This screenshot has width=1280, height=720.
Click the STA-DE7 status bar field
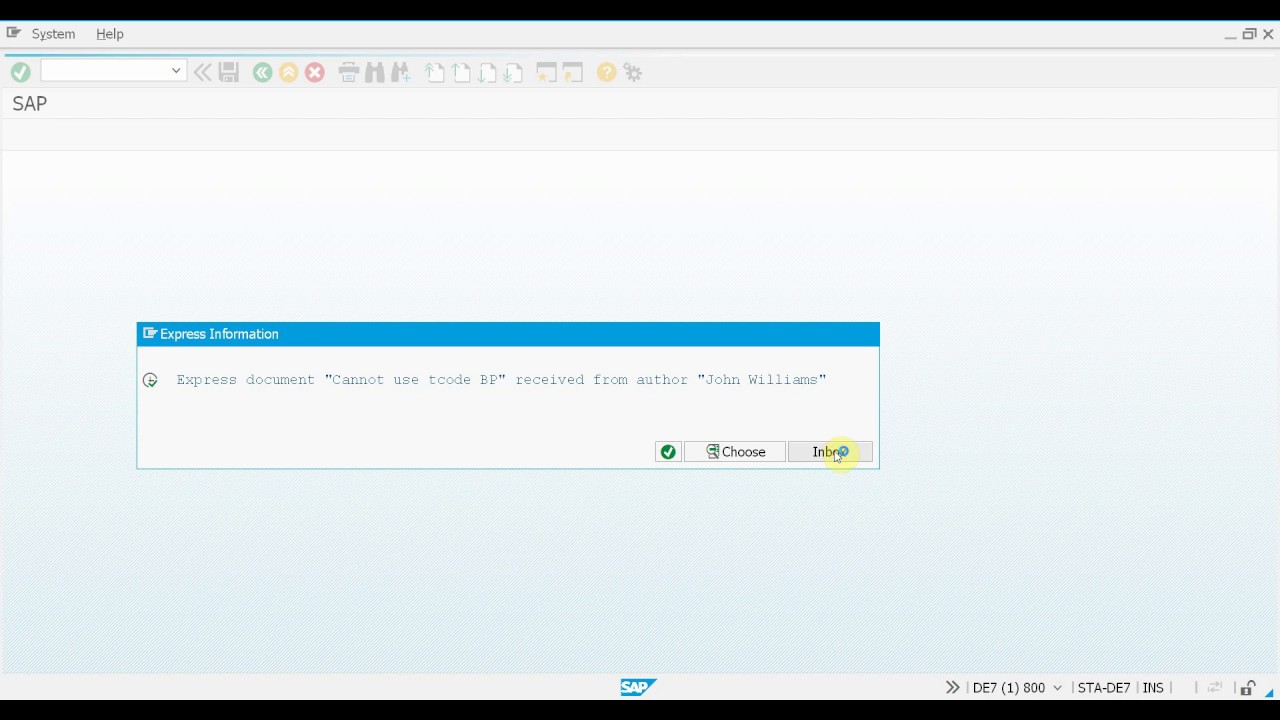[x=1104, y=687]
